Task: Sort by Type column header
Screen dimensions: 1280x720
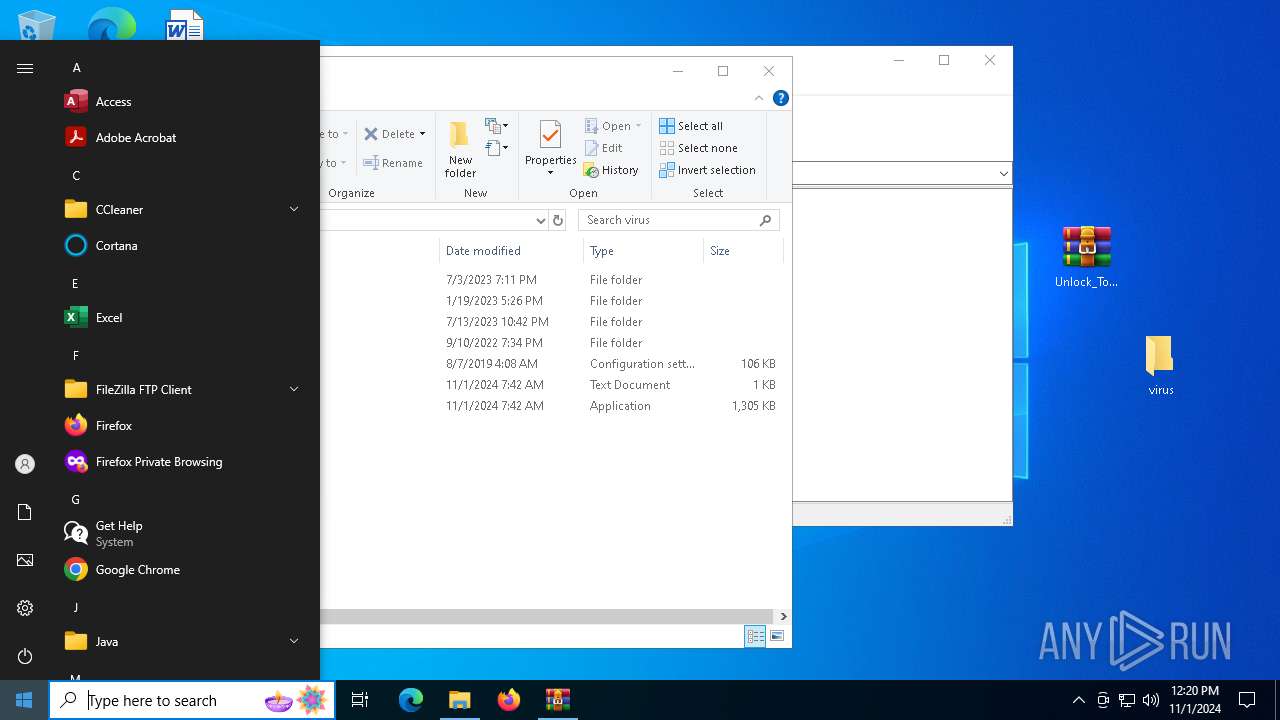Action: coord(643,251)
